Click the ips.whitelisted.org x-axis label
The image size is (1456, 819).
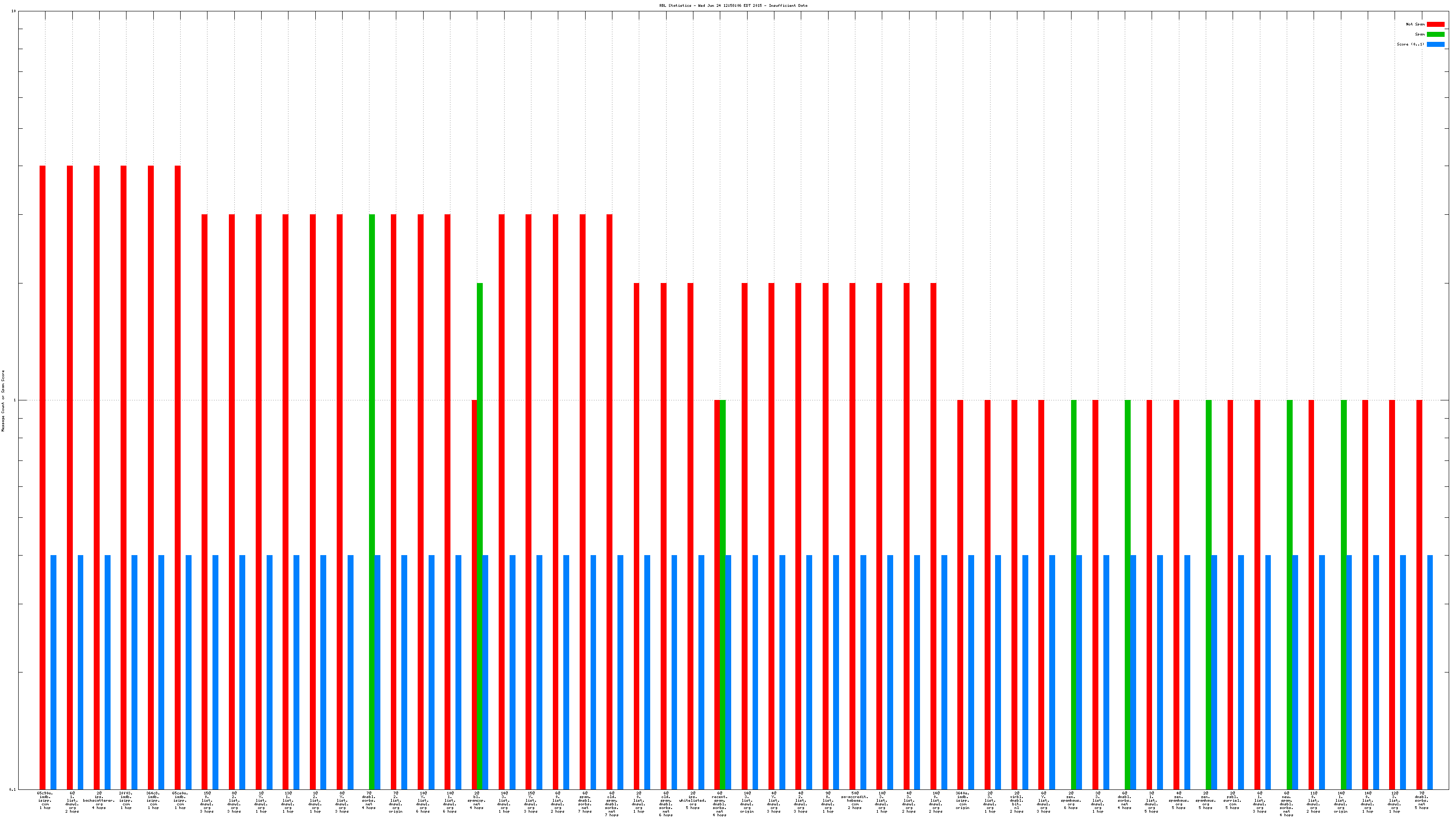pyautogui.click(x=693, y=800)
